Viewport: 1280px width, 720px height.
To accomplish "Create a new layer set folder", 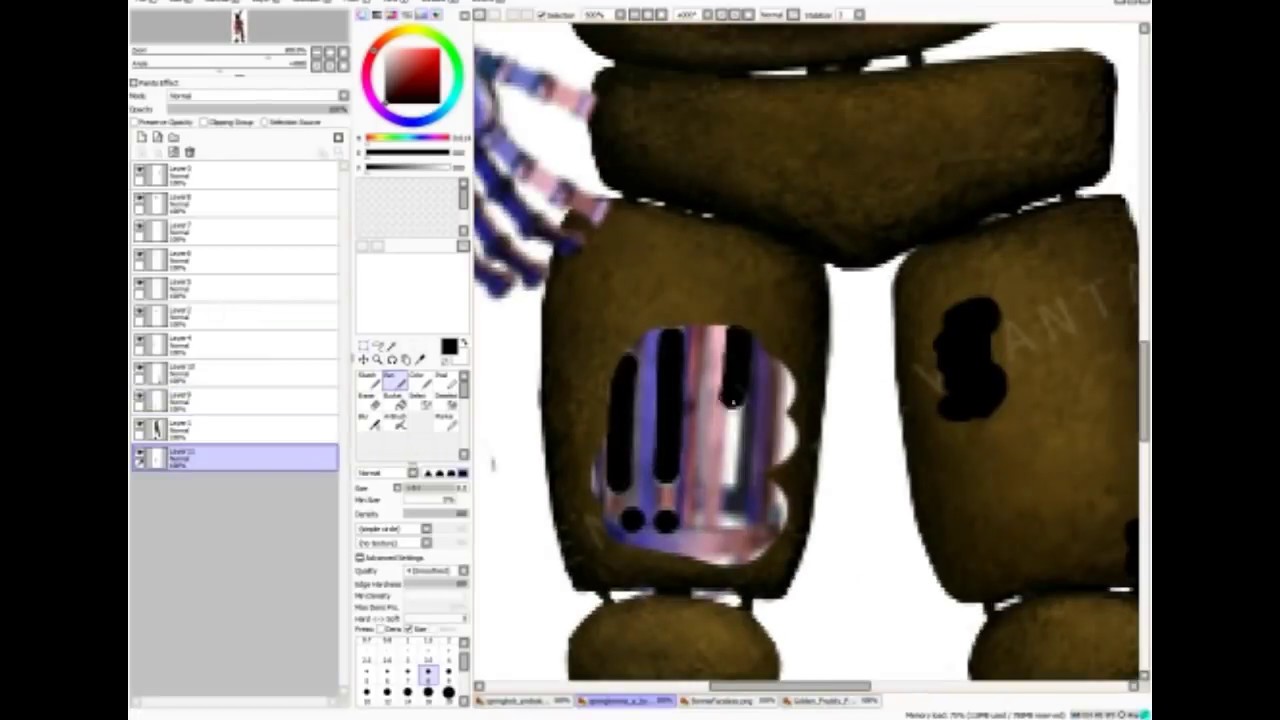I will tap(174, 137).
